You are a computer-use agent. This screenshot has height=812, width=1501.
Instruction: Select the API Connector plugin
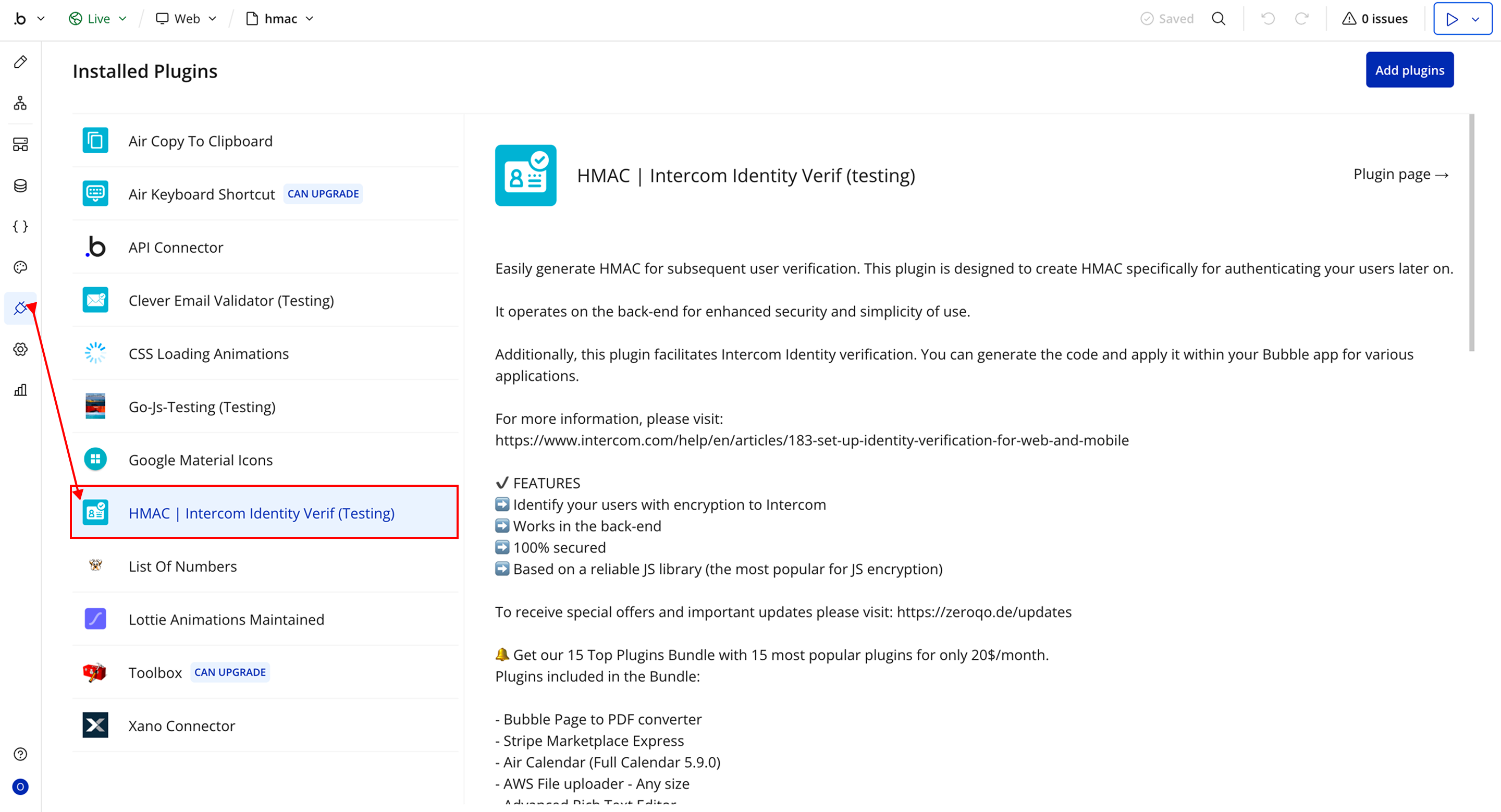176,247
